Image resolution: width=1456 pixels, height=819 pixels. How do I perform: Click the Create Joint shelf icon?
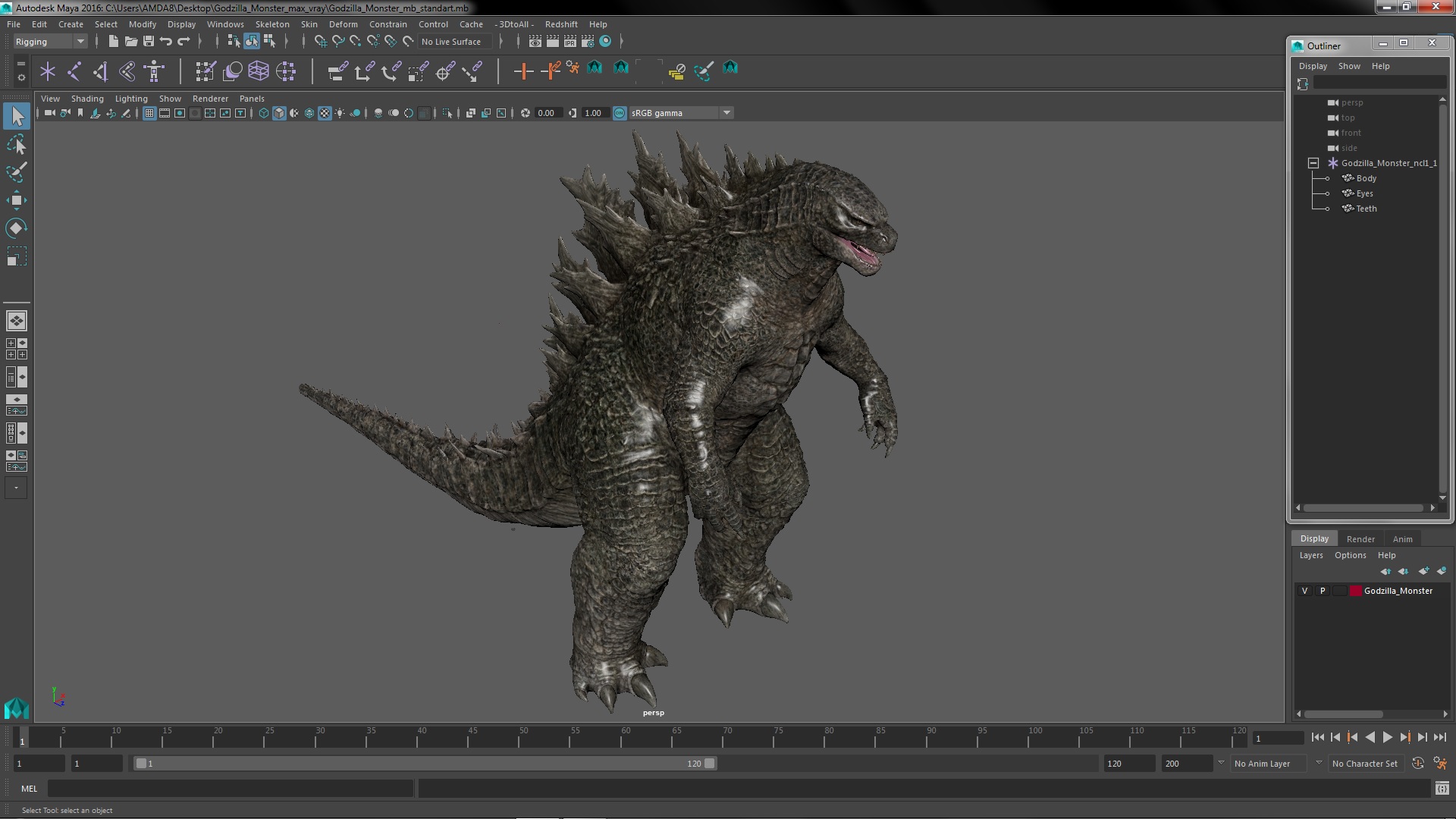tap(74, 71)
